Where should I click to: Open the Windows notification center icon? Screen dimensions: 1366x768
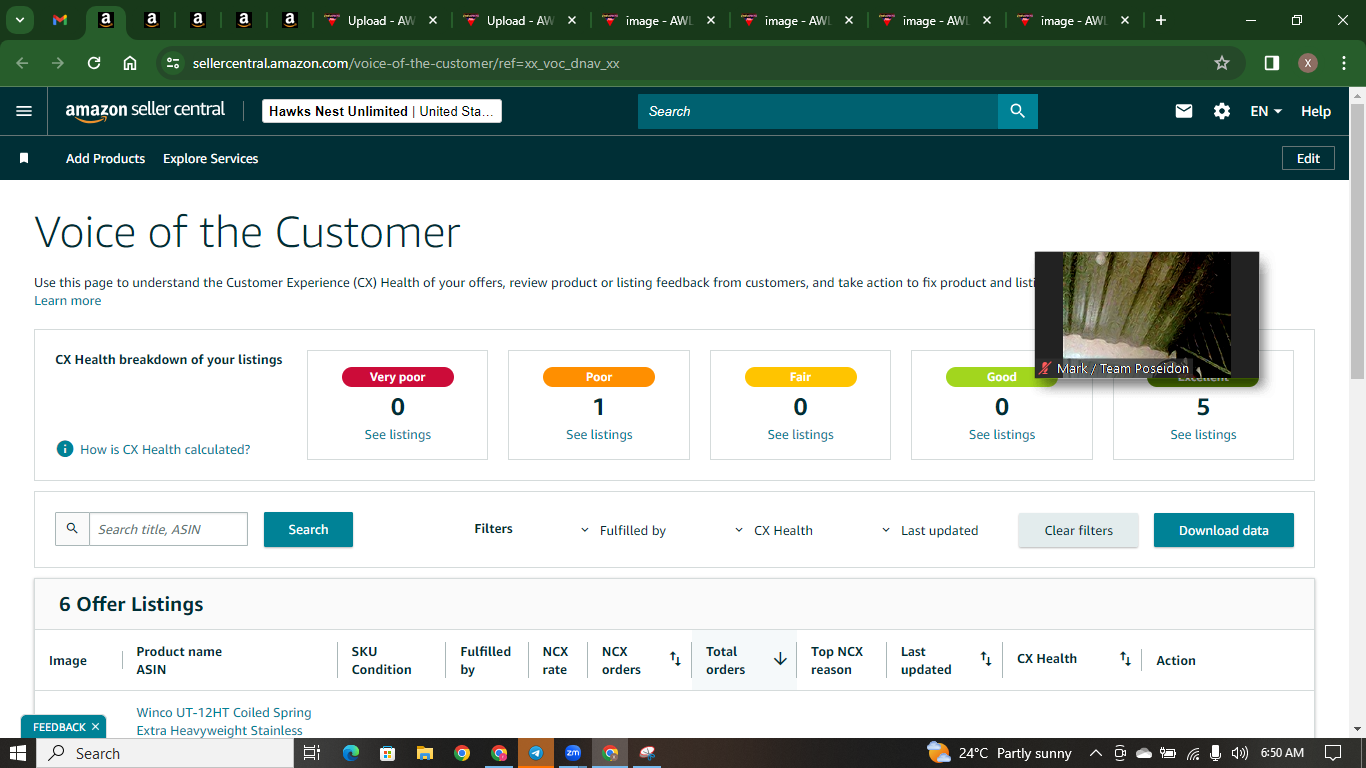(x=1333, y=753)
